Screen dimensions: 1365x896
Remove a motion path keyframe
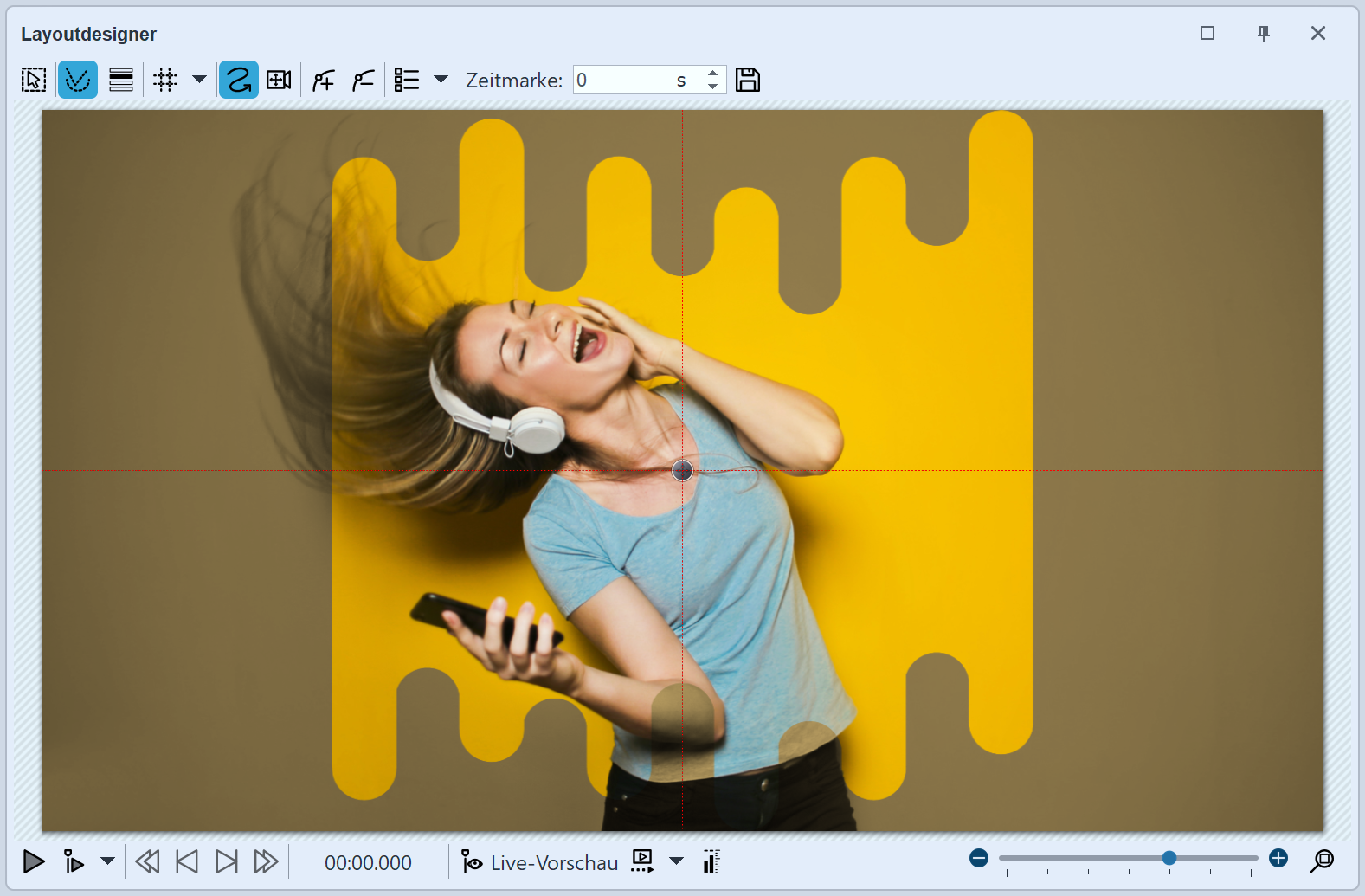pyautogui.click(x=364, y=81)
